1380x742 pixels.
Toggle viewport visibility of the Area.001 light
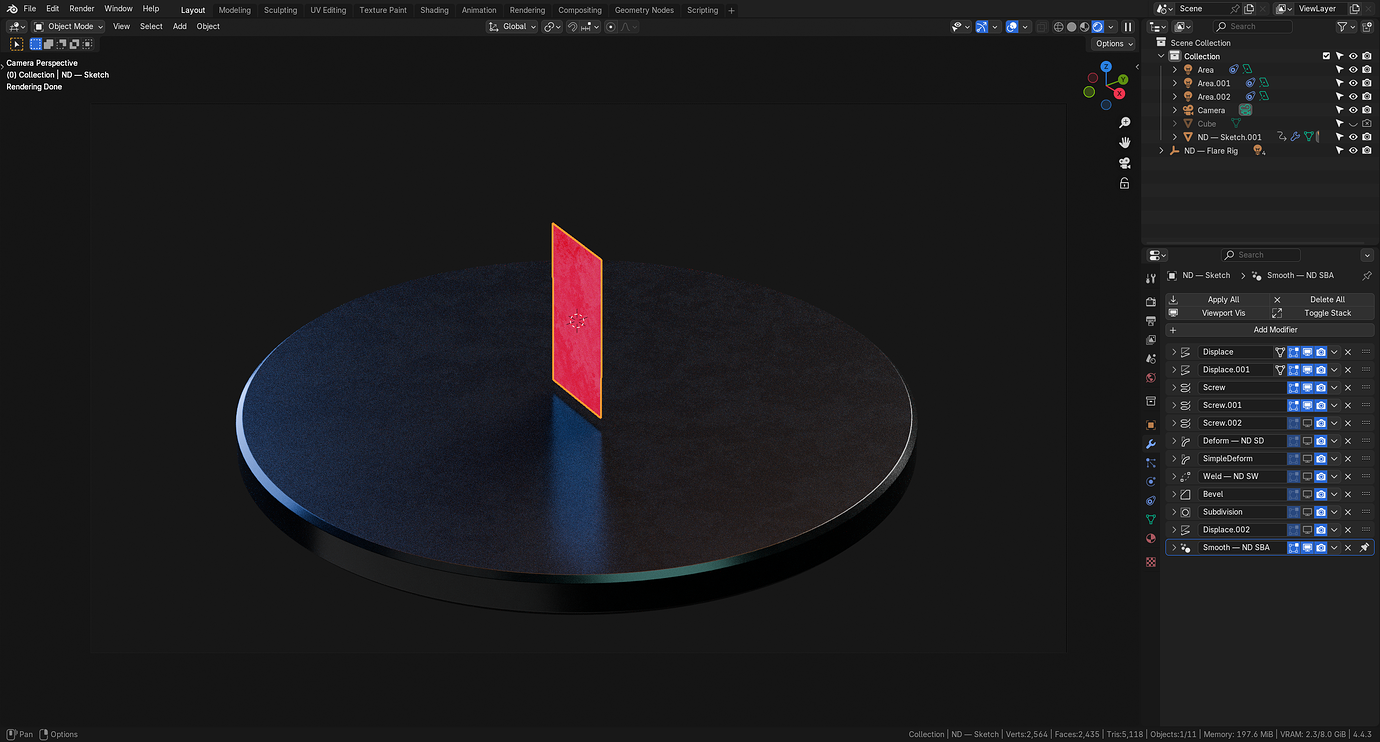point(1353,83)
